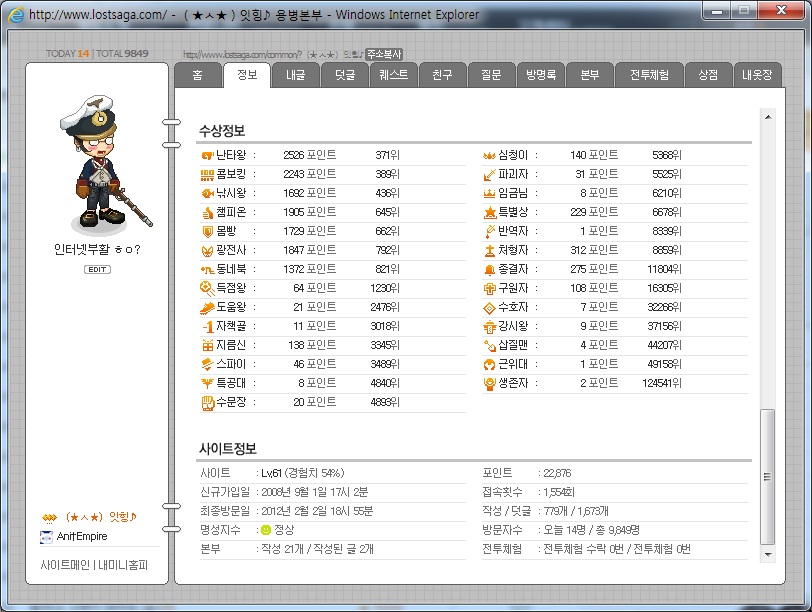Open the 퀘스트 tab
Screen dimensions: 812x612
point(394,75)
